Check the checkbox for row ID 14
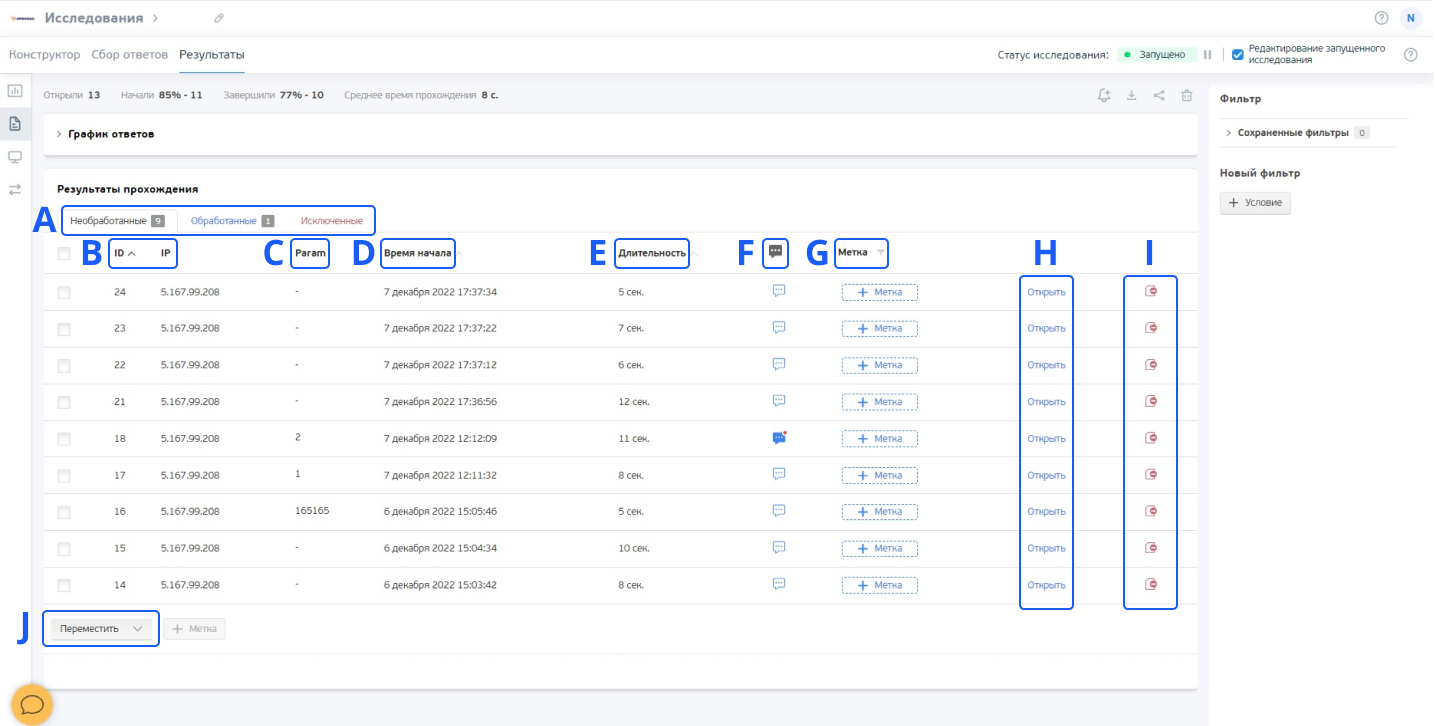 [64, 585]
